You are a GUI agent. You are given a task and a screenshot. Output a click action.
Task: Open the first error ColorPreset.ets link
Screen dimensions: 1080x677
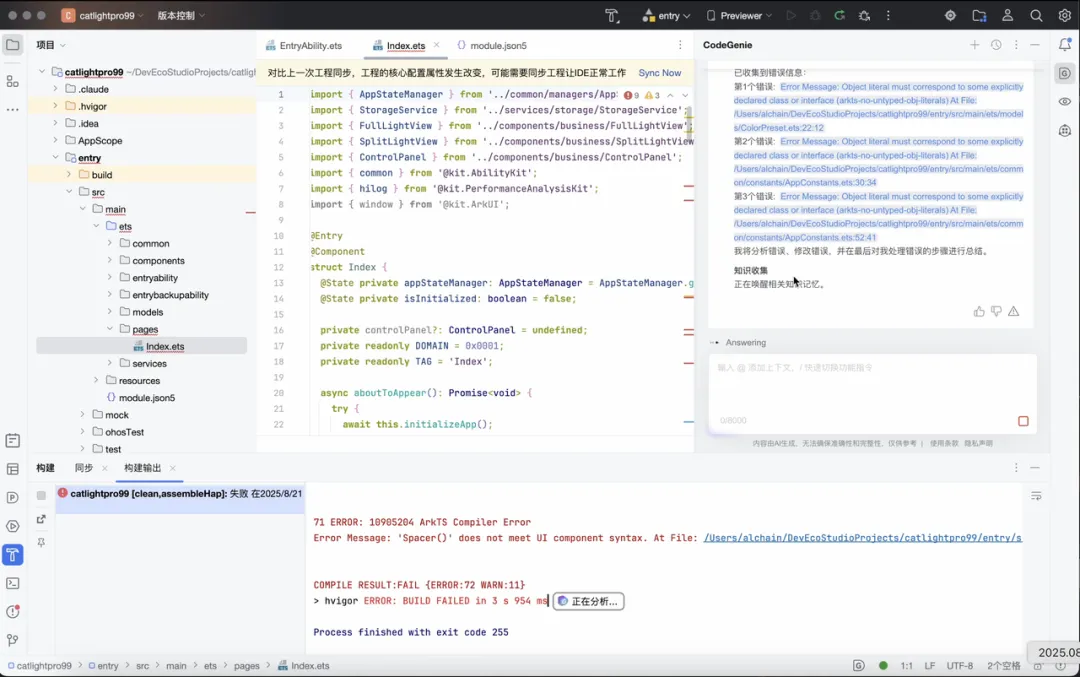click(878, 107)
